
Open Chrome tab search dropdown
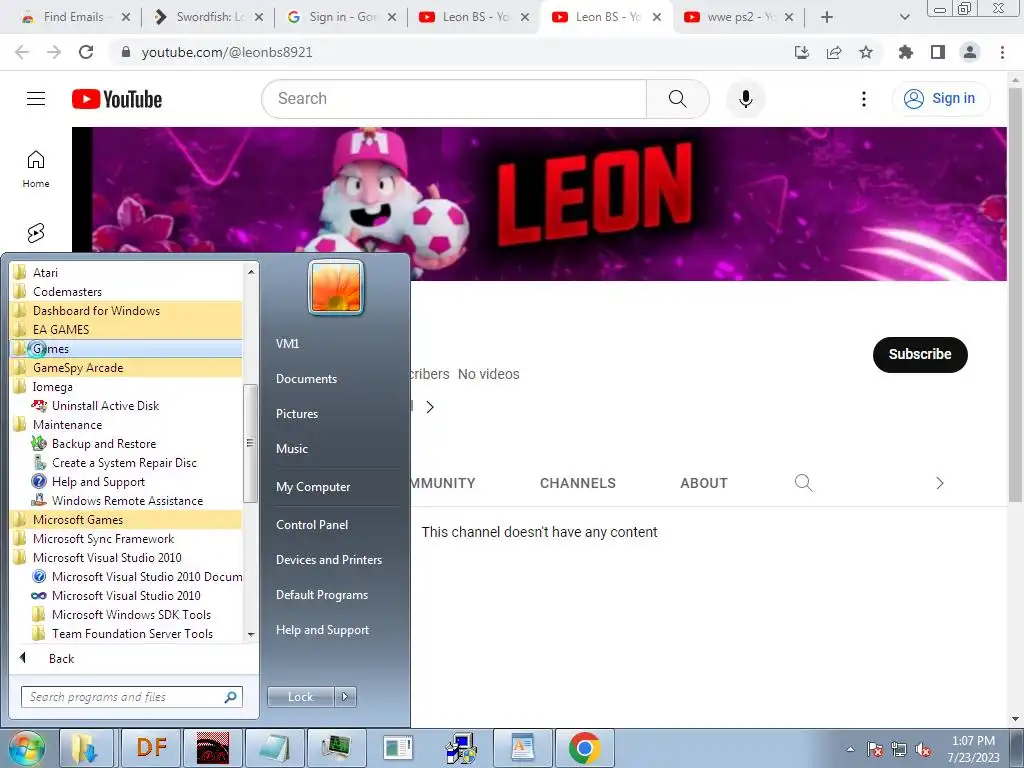[x=904, y=17]
